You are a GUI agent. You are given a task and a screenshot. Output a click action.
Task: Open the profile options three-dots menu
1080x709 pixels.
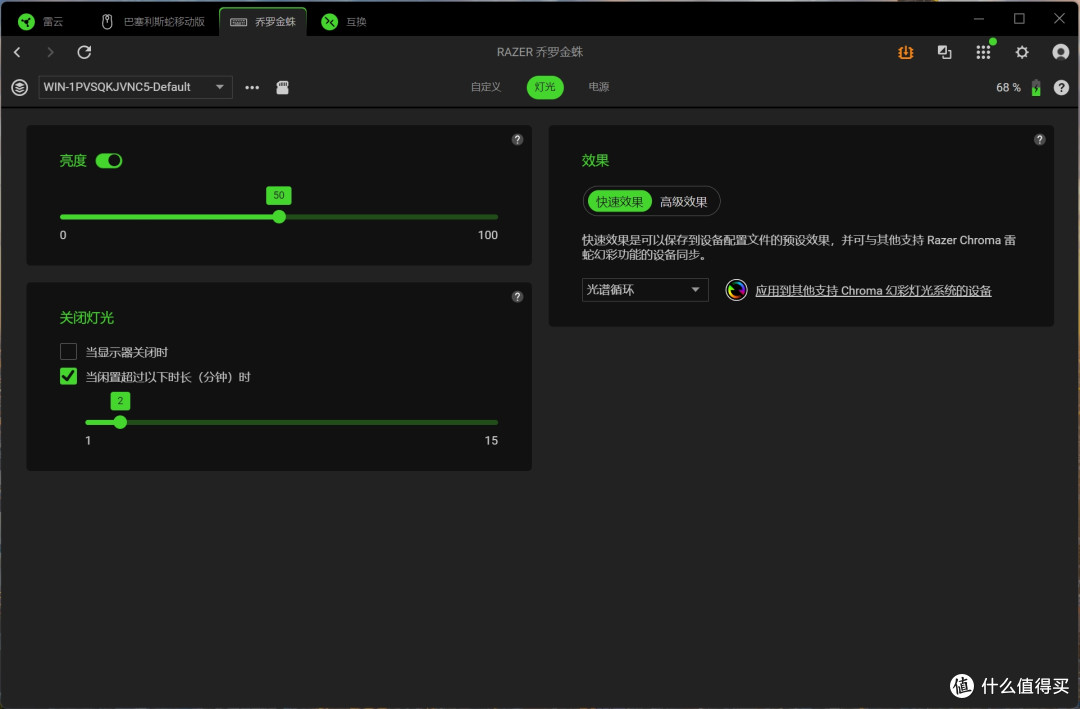coord(252,88)
